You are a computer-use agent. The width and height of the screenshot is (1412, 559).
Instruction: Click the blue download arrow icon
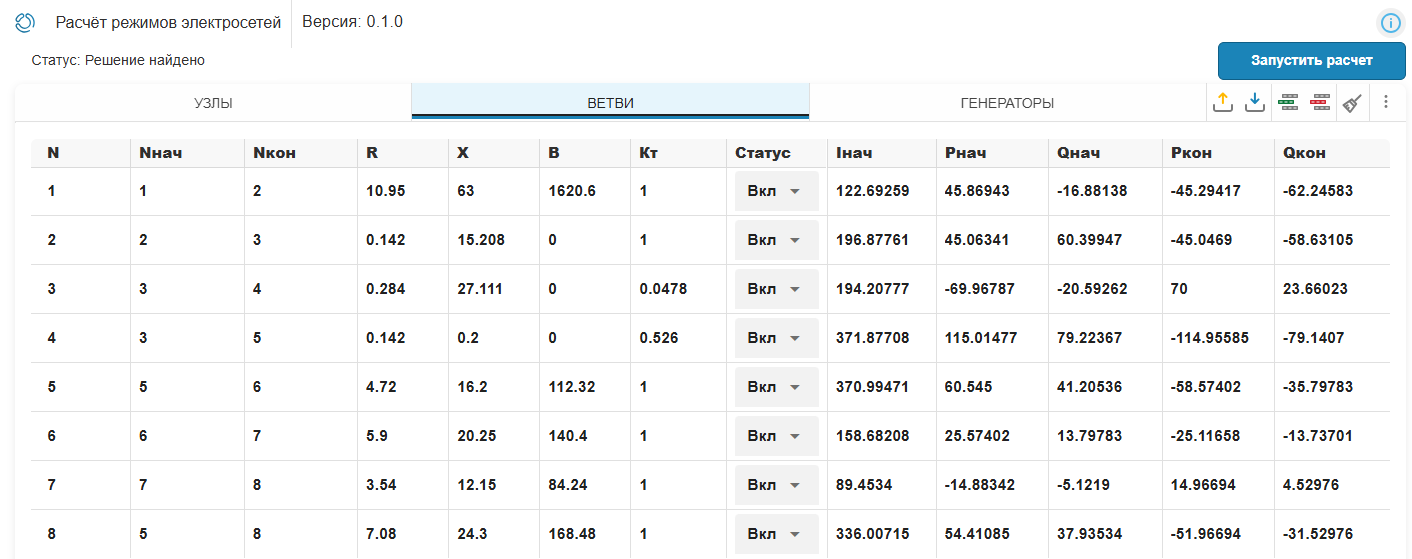point(1254,102)
